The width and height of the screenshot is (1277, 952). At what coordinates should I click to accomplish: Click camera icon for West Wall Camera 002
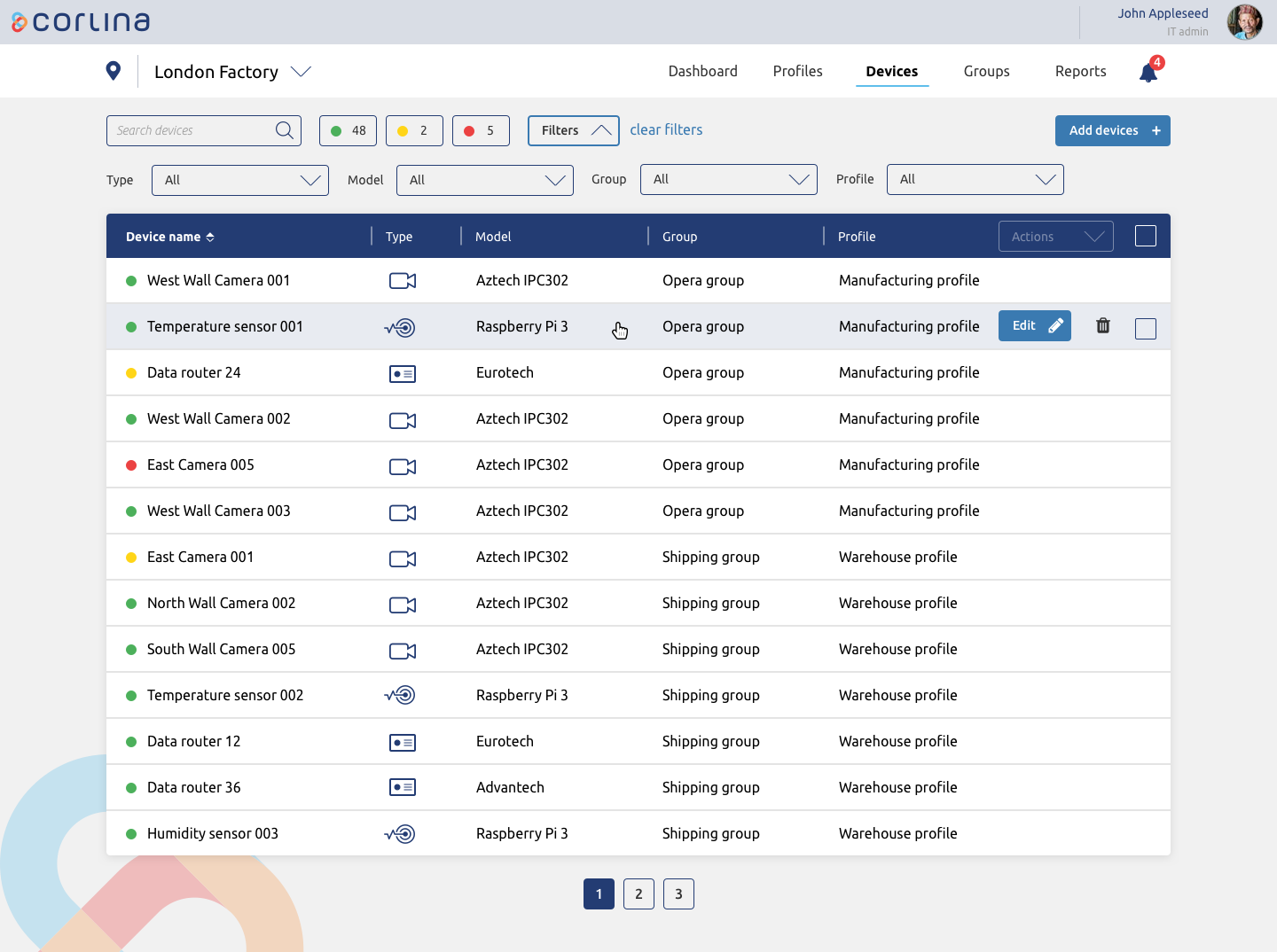[x=403, y=420]
